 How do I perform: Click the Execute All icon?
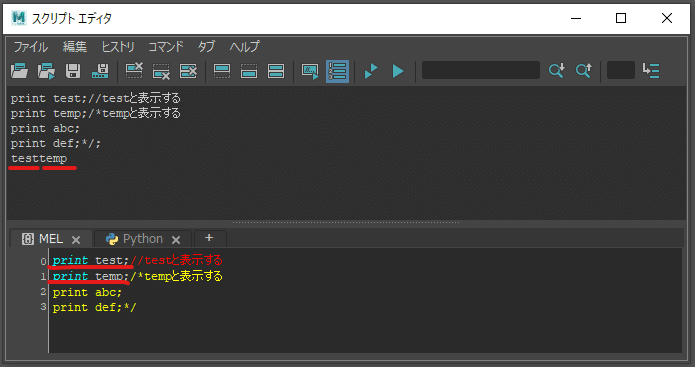tap(371, 71)
